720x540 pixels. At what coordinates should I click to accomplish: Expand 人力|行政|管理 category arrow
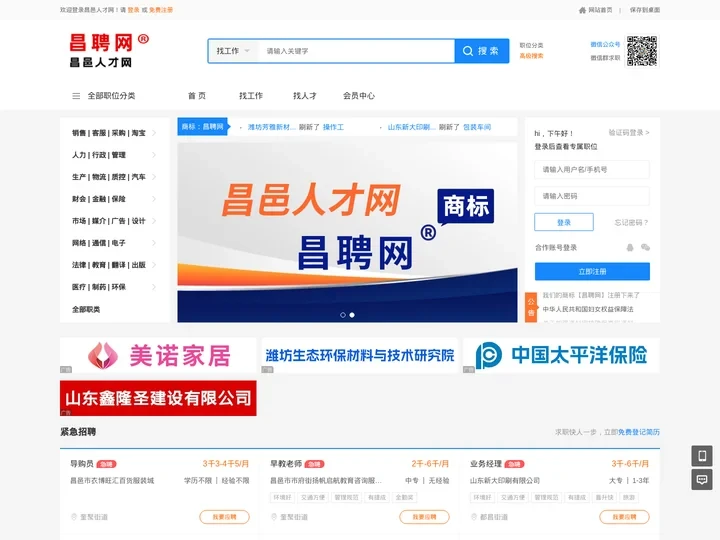tap(154, 155)
